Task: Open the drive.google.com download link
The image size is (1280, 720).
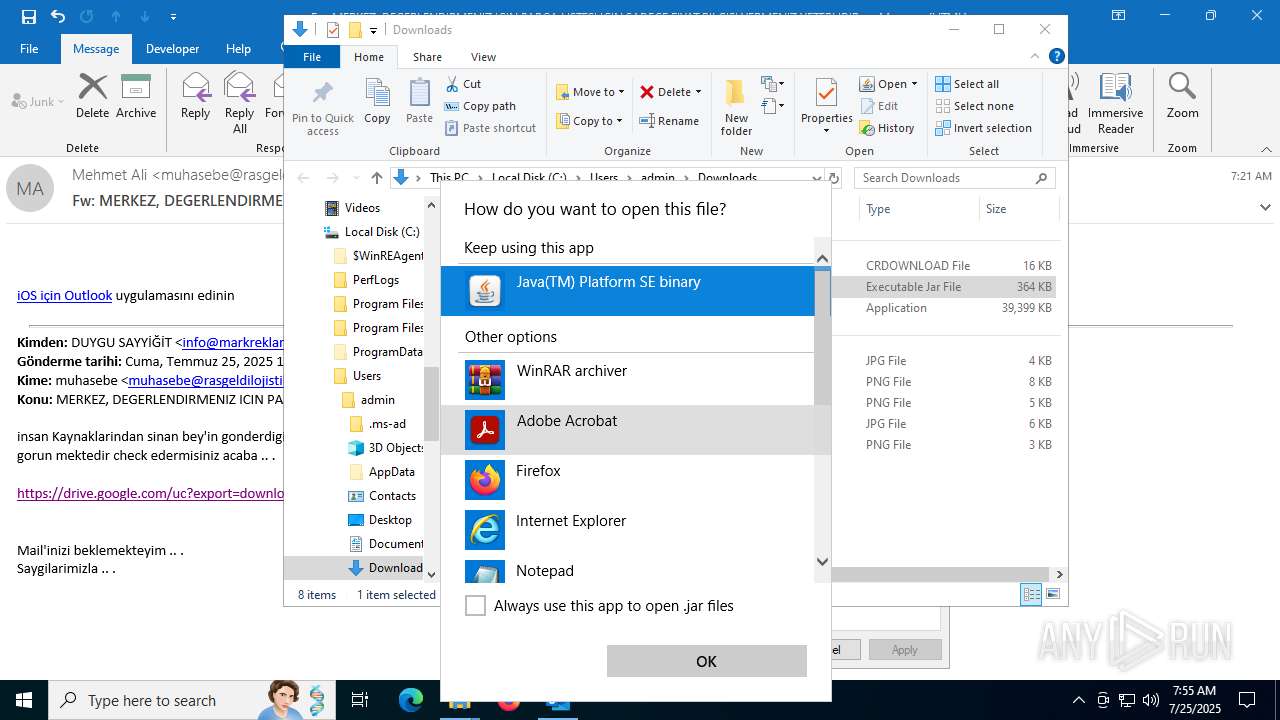Action: (x=151, y=493)
